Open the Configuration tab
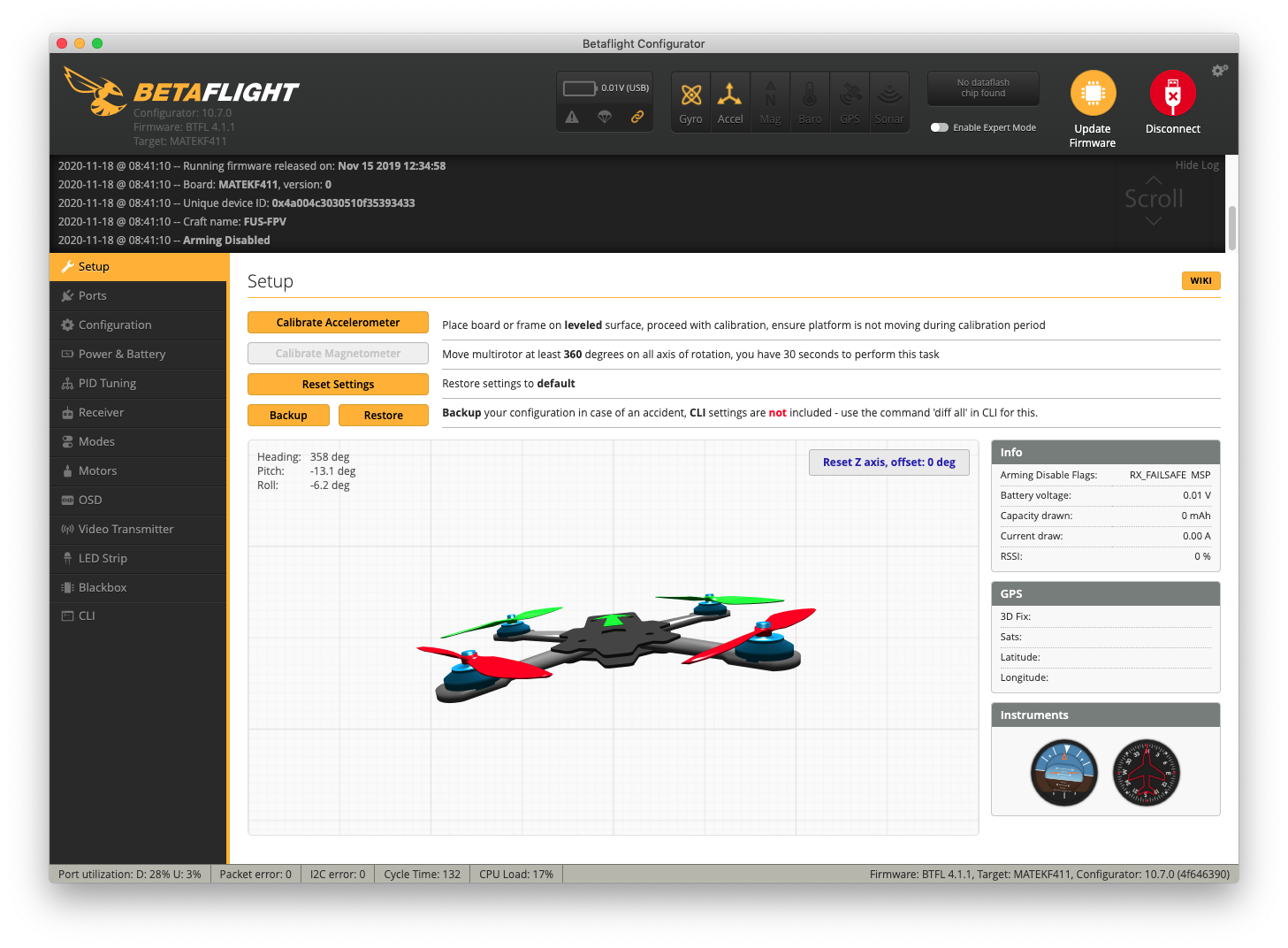This screenshot has width=1288, height=948. pyautogui.click(x=138, y=325)
